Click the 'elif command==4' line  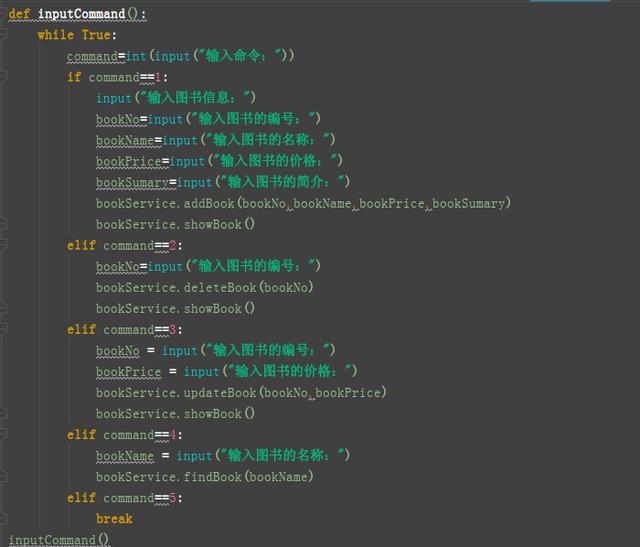point(124,435)
